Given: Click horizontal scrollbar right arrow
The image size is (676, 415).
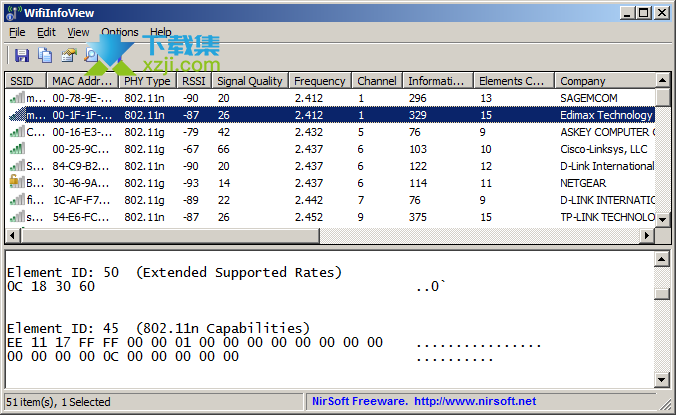Looking at the screenshot, I should (x=647, y=235).
